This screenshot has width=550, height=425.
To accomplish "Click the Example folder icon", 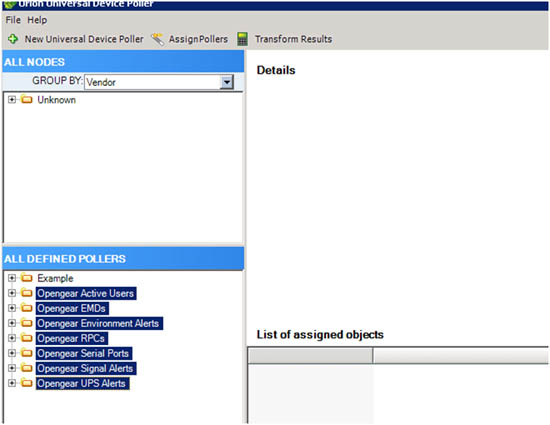I will click(27, 278).
